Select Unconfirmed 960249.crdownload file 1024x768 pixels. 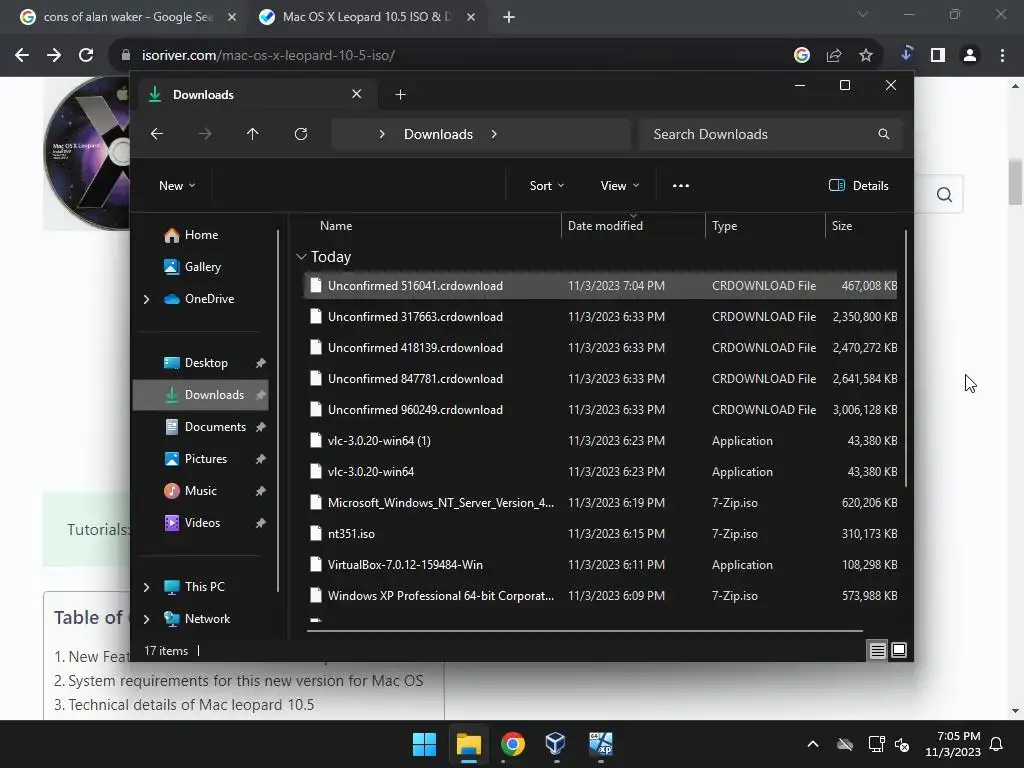600,410
